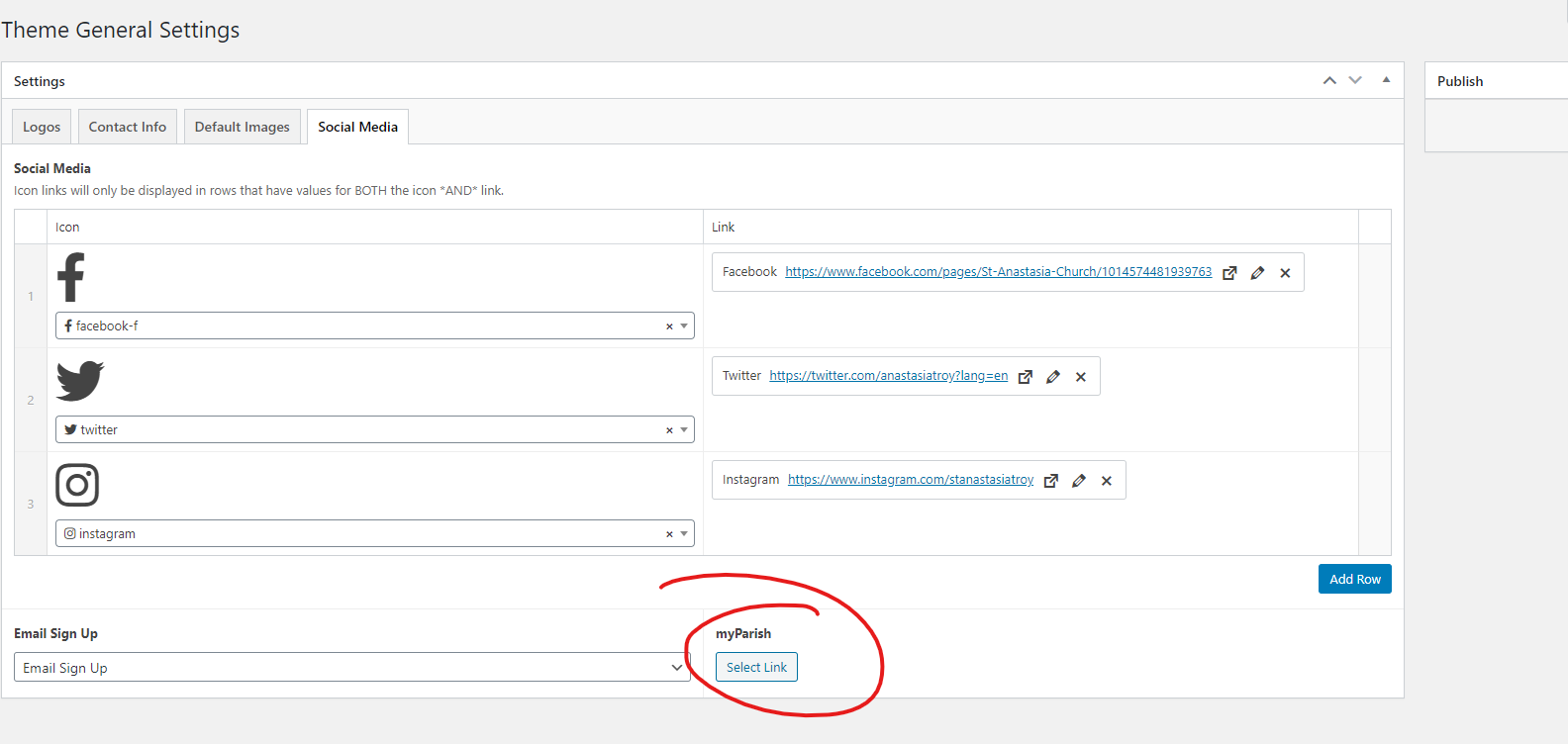Edit the Instagram link with pencil icon

click(1079, 481)
